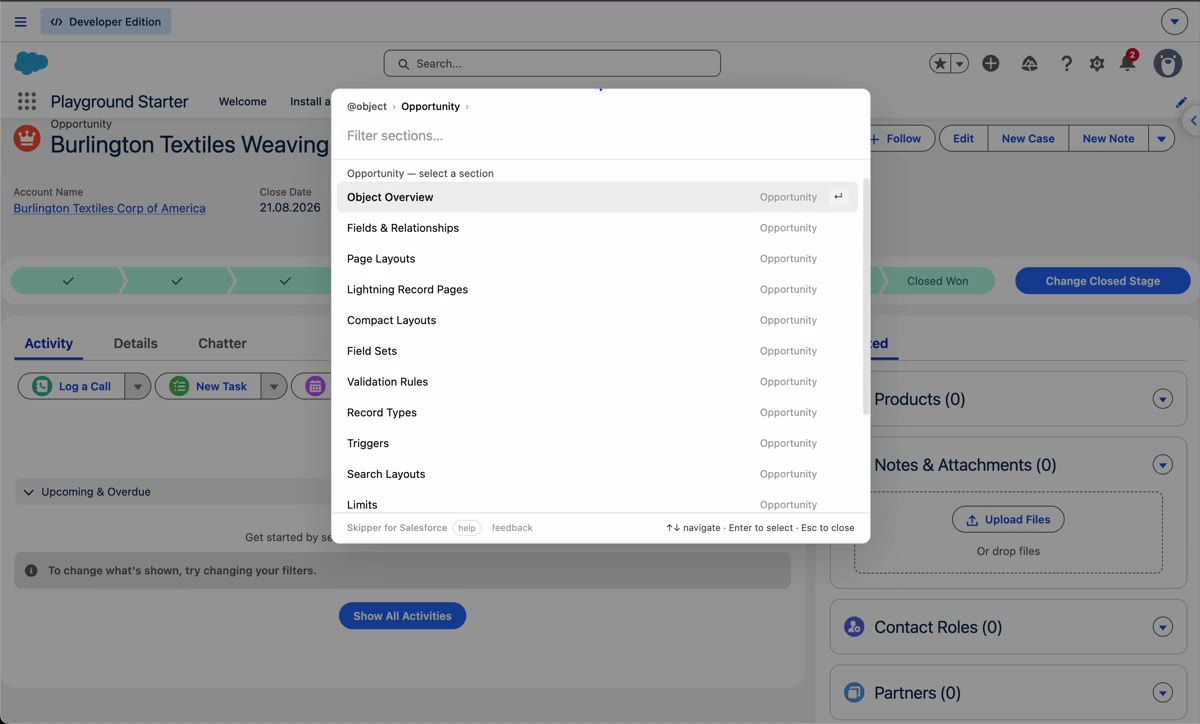Click the Skipper help badge
Screen dimensions: 1200x724
click(467, 528)
